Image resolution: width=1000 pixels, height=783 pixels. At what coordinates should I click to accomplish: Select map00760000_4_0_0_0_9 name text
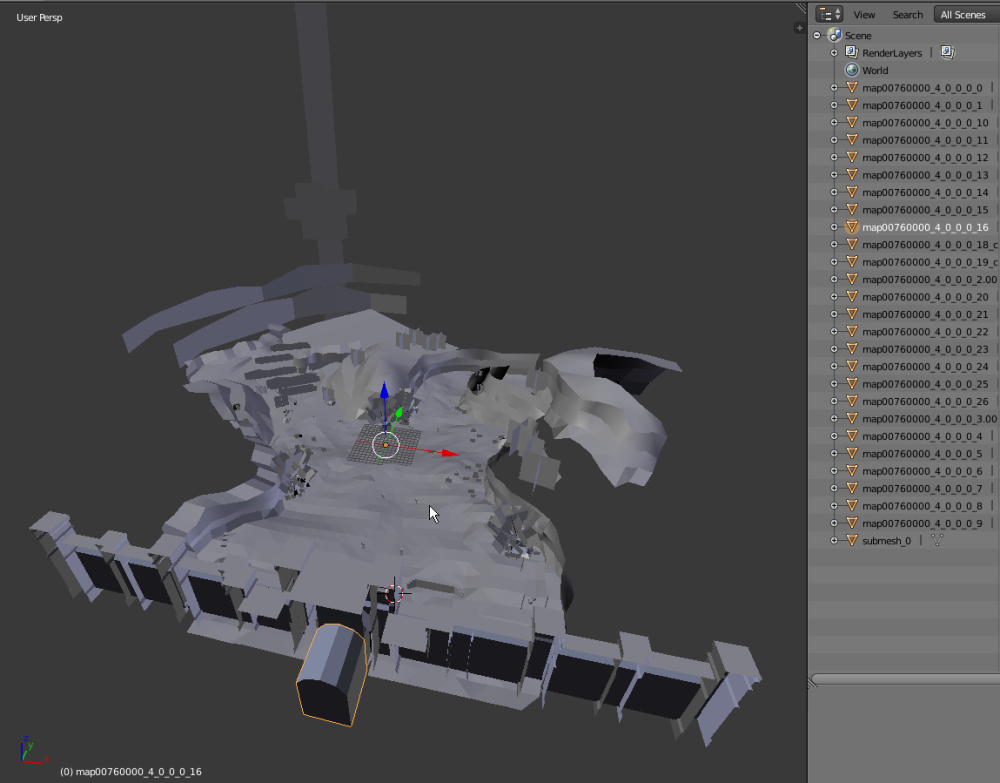tap(922, 523)
